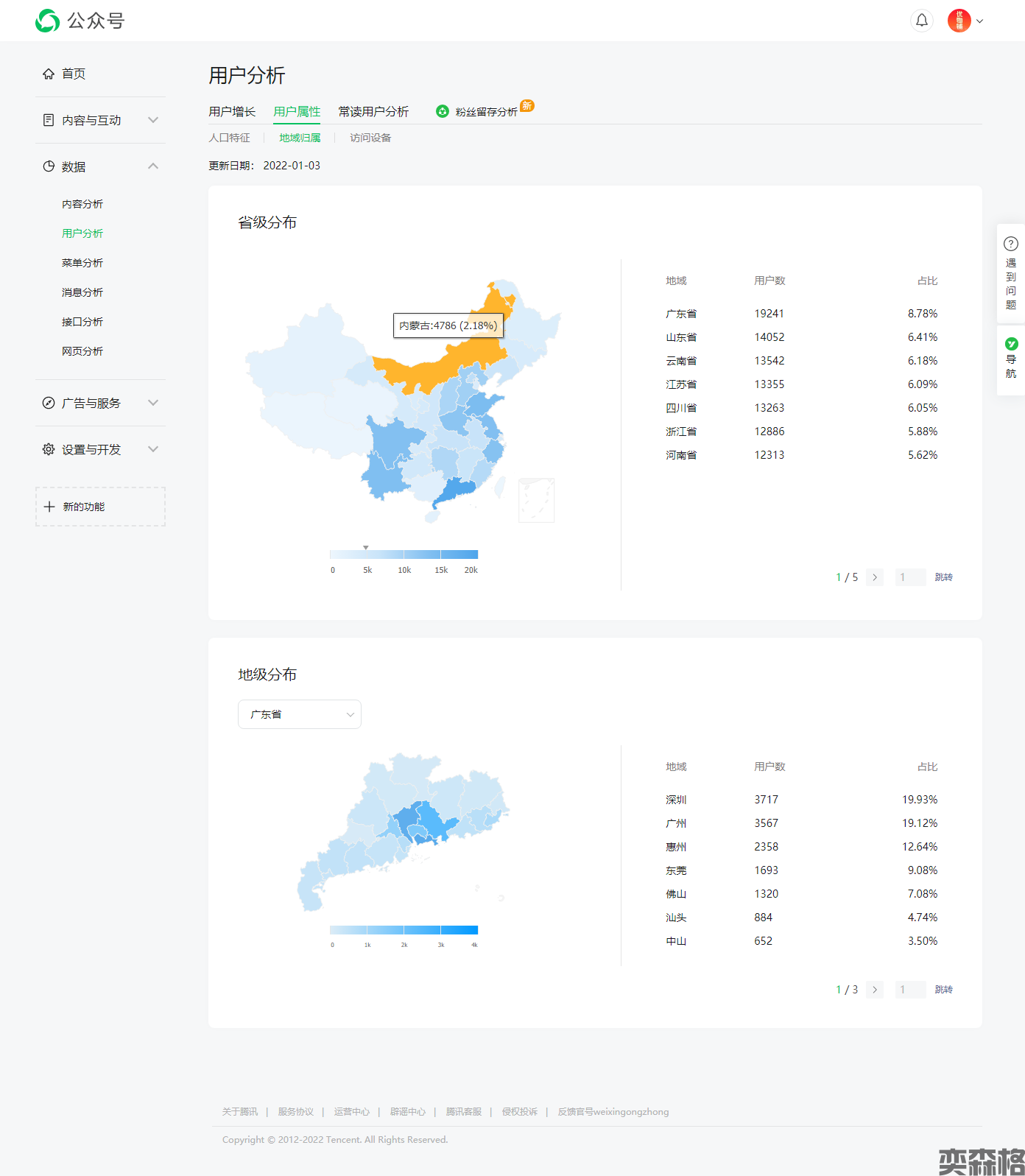Select the 访问设备 sub-tab
The width and height of the screenshot is (1025, 1176).
click(370, 138)
